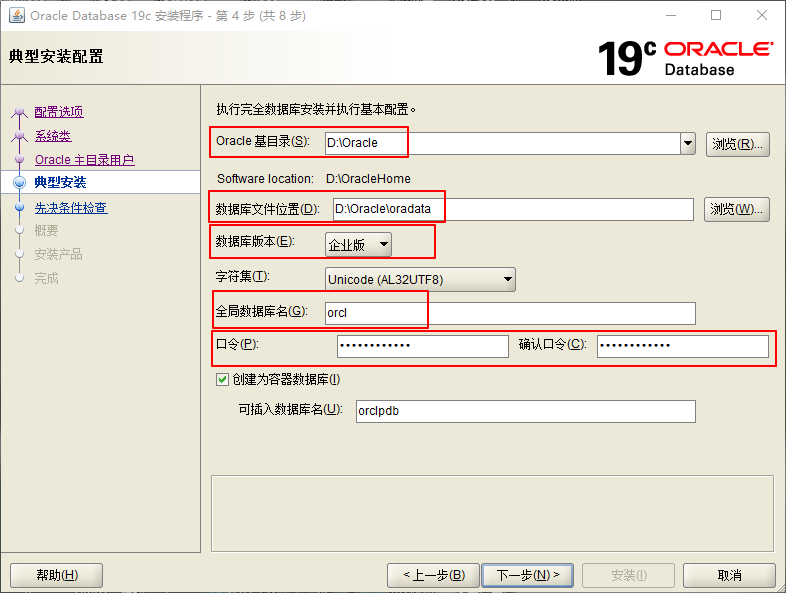Click the 概要 step label in sidebar
Viewport: 786px width, 593px height.
coord(46,231)
